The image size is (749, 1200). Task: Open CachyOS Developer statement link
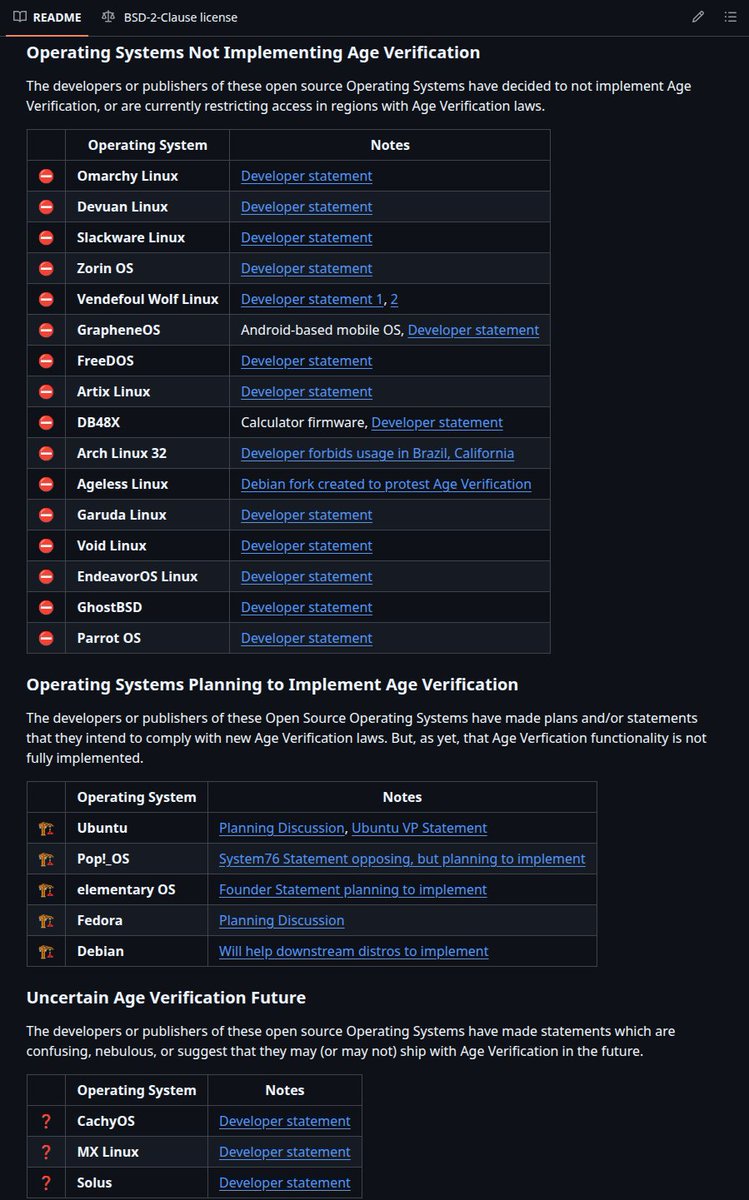click(x=285, y=1121)
